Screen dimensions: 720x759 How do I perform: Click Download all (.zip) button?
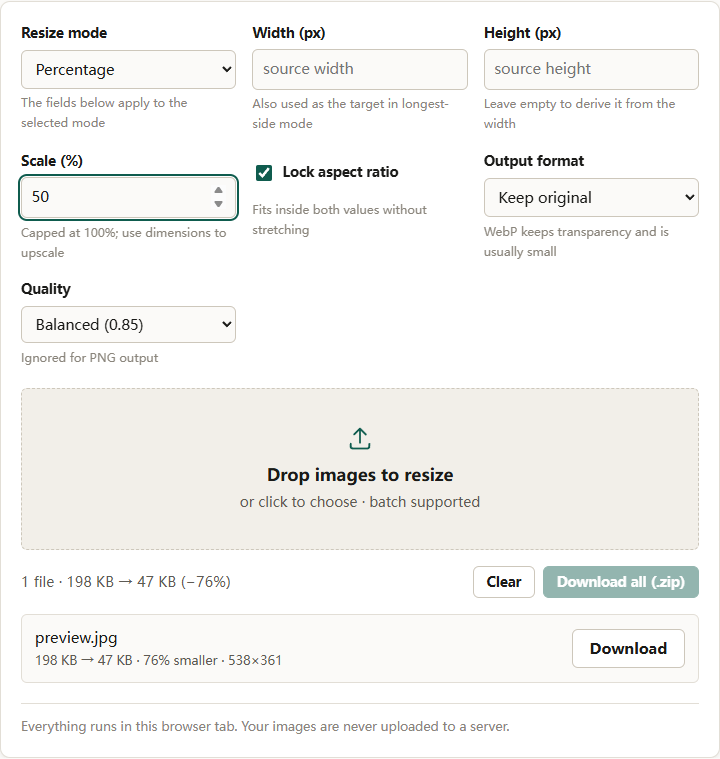pyautogui.click(x=621, y=582)
